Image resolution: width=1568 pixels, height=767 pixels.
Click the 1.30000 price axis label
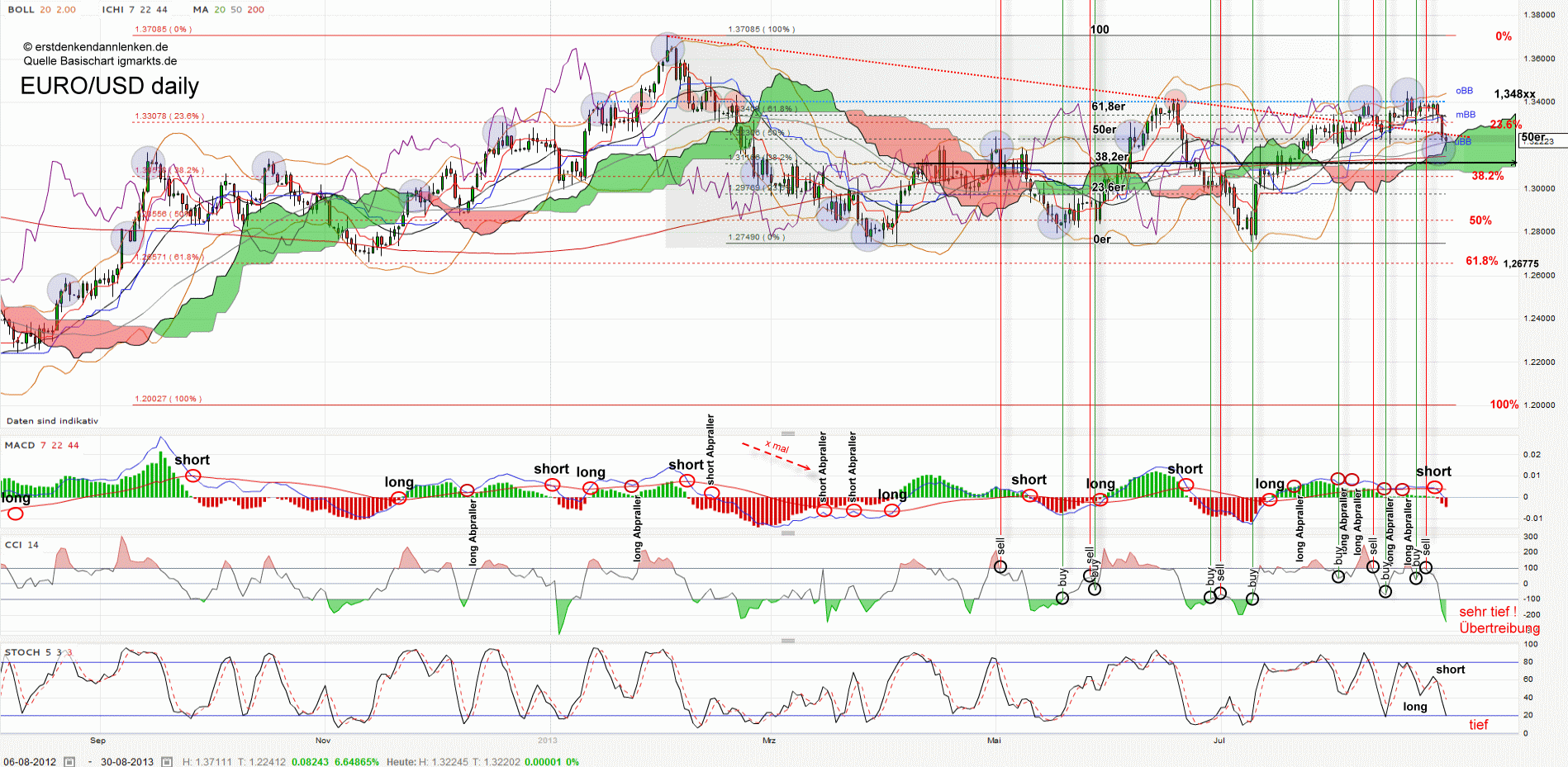point(1540,188)
